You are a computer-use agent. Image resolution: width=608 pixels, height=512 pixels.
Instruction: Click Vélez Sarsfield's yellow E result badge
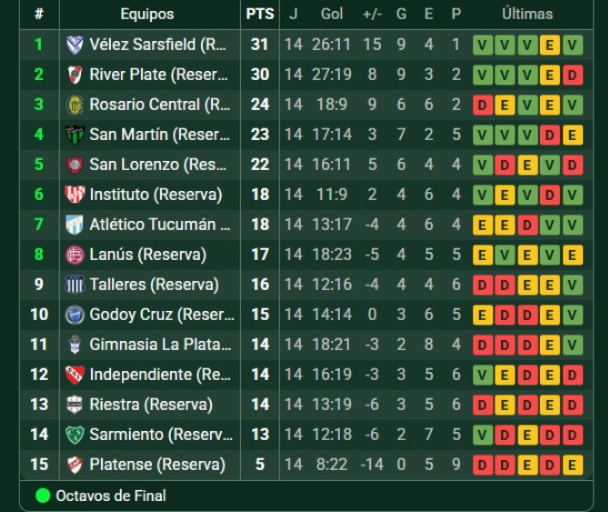[550, 45]
